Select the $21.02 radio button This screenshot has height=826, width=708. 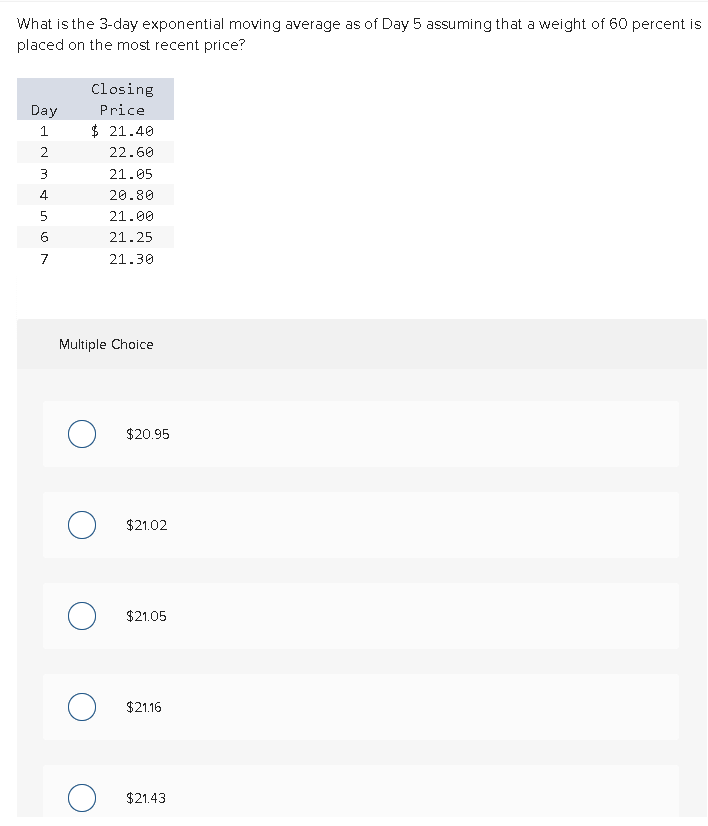[x=82, y=525]
